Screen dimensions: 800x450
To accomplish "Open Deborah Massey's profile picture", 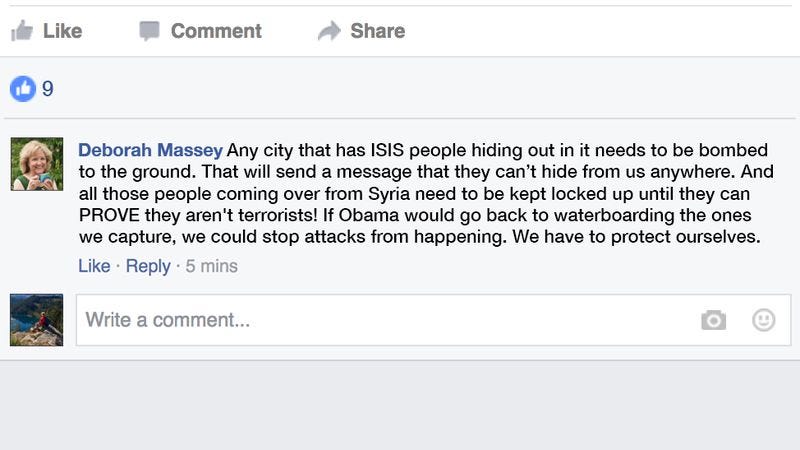I will point(37,164).
